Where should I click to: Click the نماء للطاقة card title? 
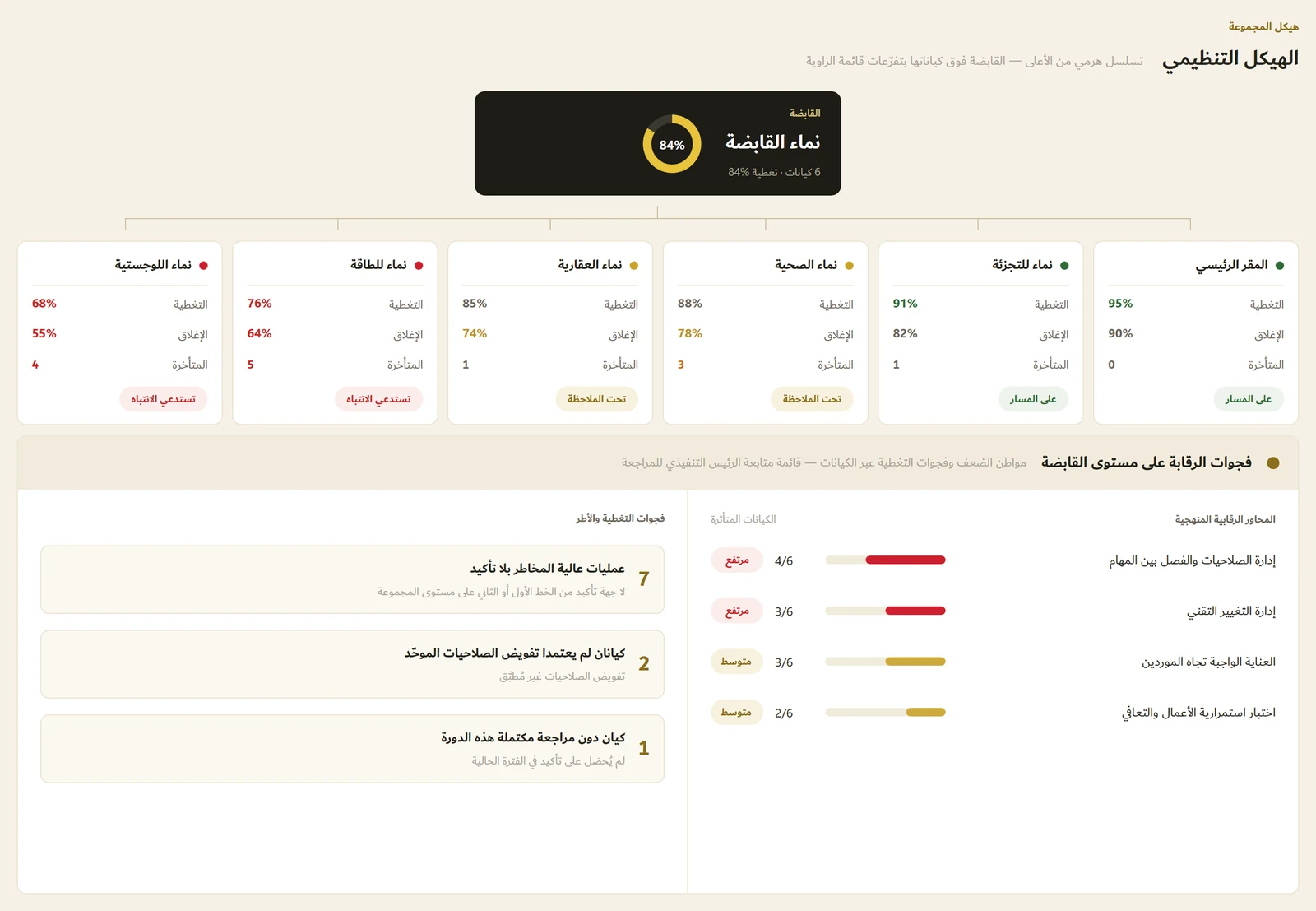tap(378, 264)
